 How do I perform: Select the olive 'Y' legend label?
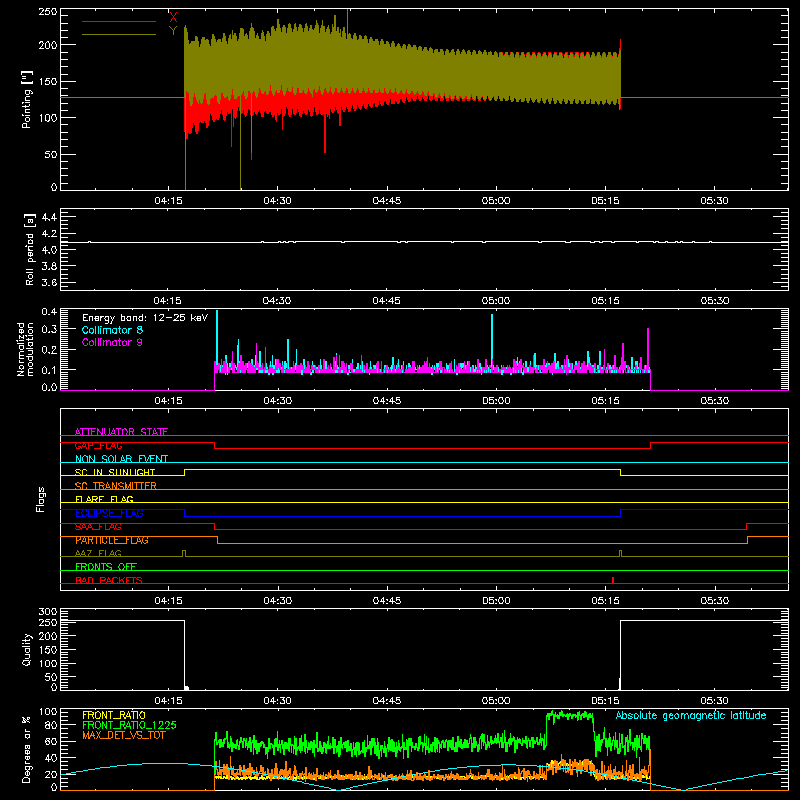coord(173,31)
